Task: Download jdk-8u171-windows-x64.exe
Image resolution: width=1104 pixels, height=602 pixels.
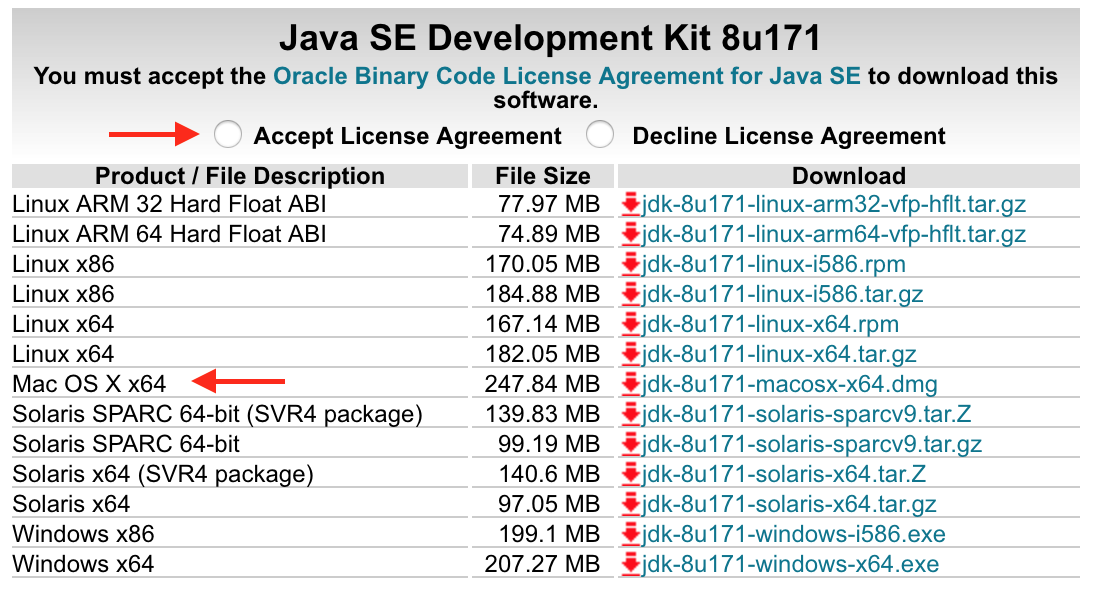Action: click(x=790, y=565)
